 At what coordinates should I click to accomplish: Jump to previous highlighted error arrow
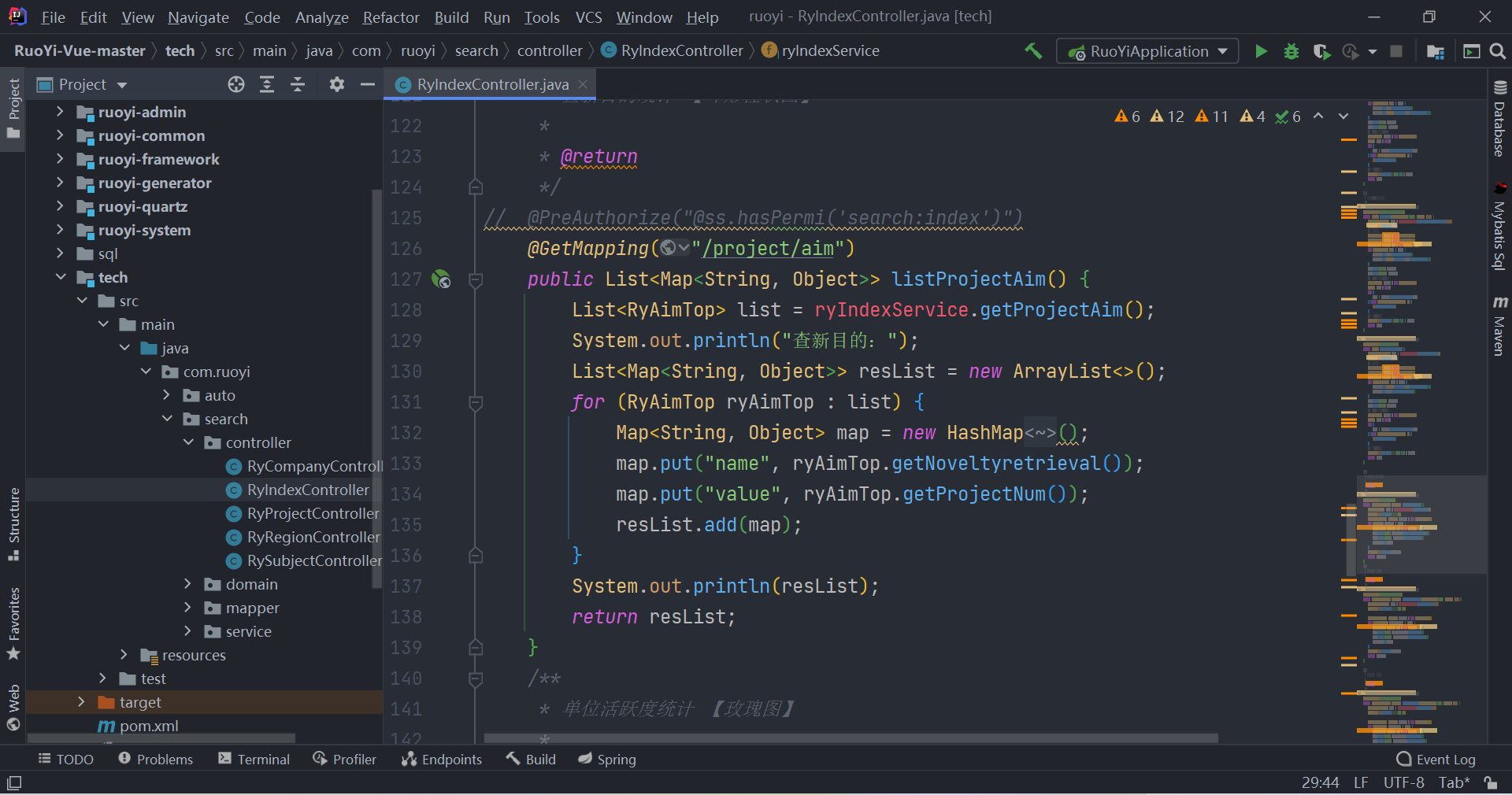tap(1318, 116)
